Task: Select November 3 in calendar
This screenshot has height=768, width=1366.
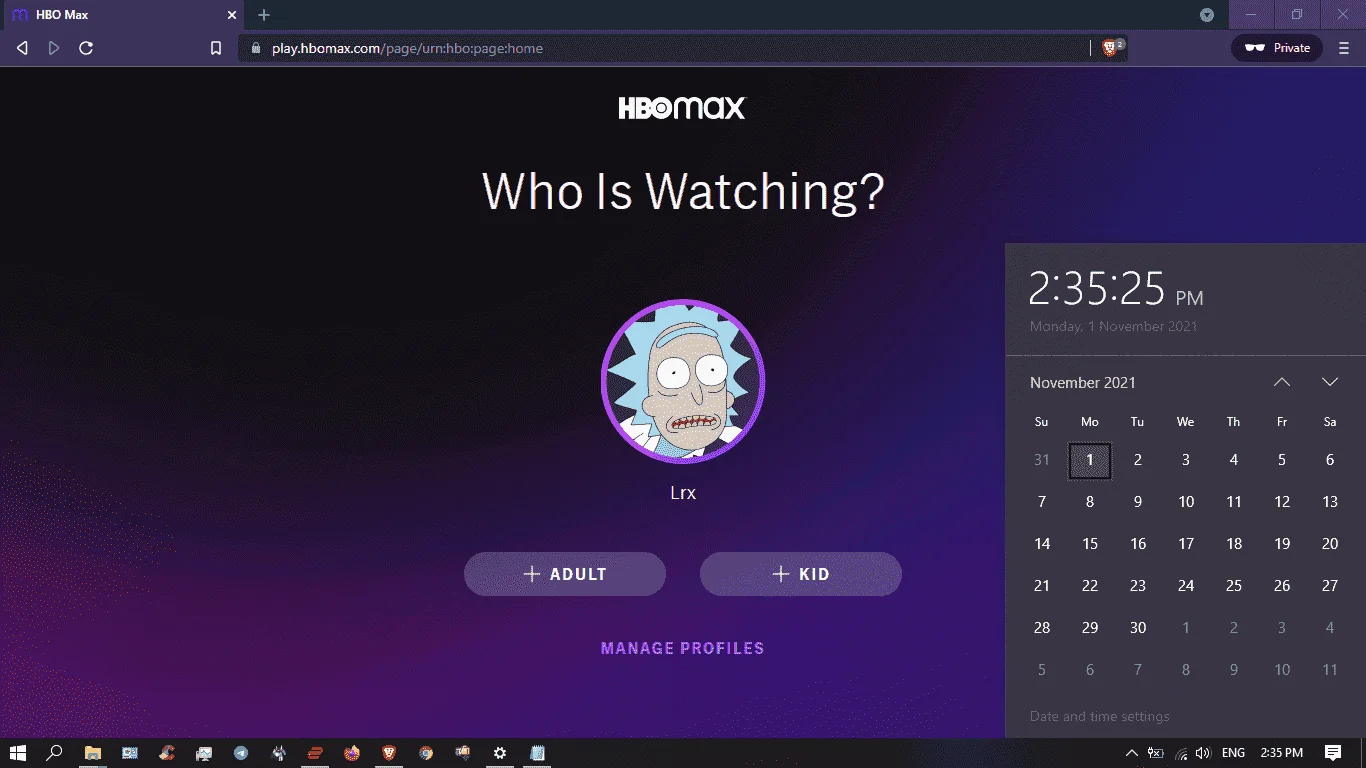Action: pyautogui.click(x=1186, y=460)
